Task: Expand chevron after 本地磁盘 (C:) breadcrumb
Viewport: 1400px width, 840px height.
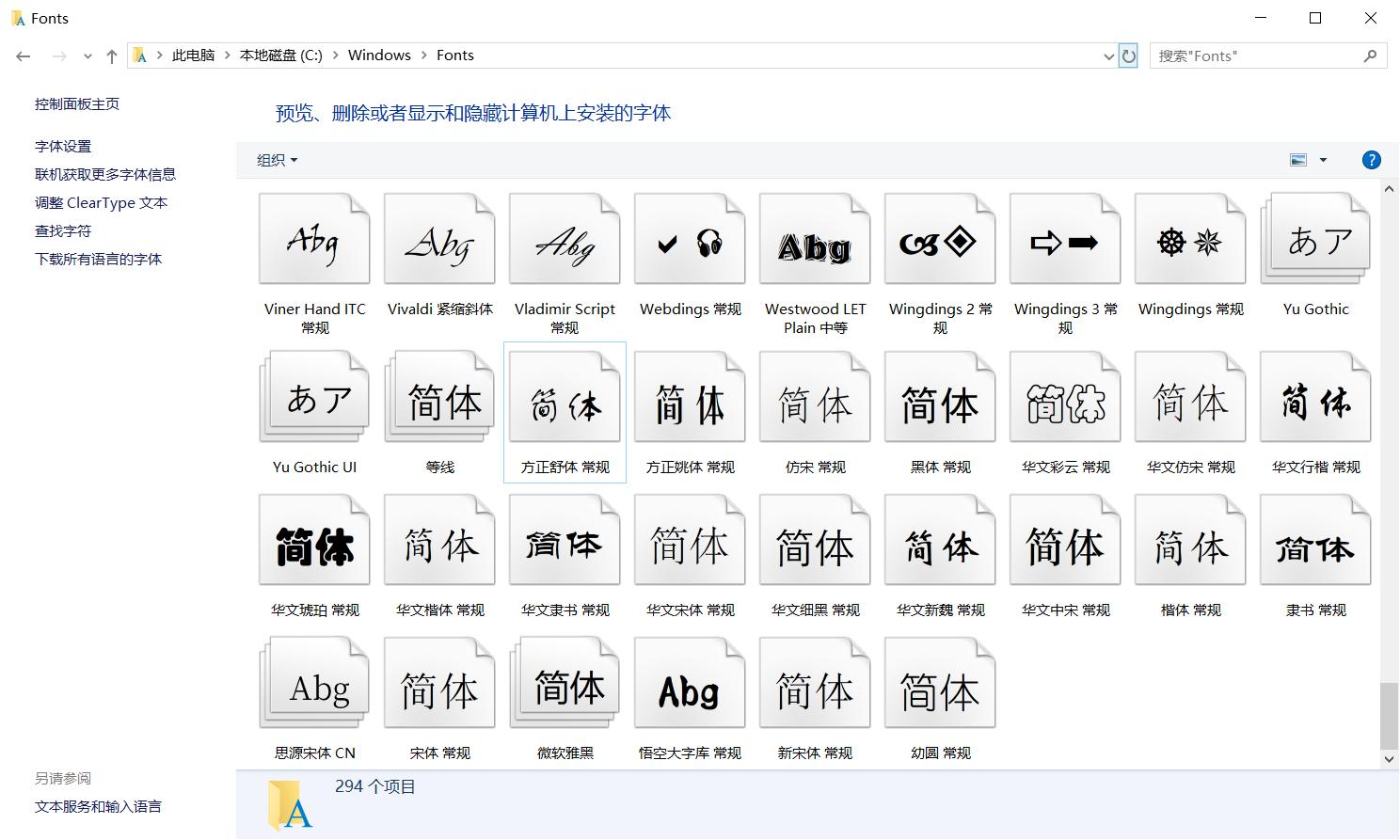Action: (x=335, y=55)
